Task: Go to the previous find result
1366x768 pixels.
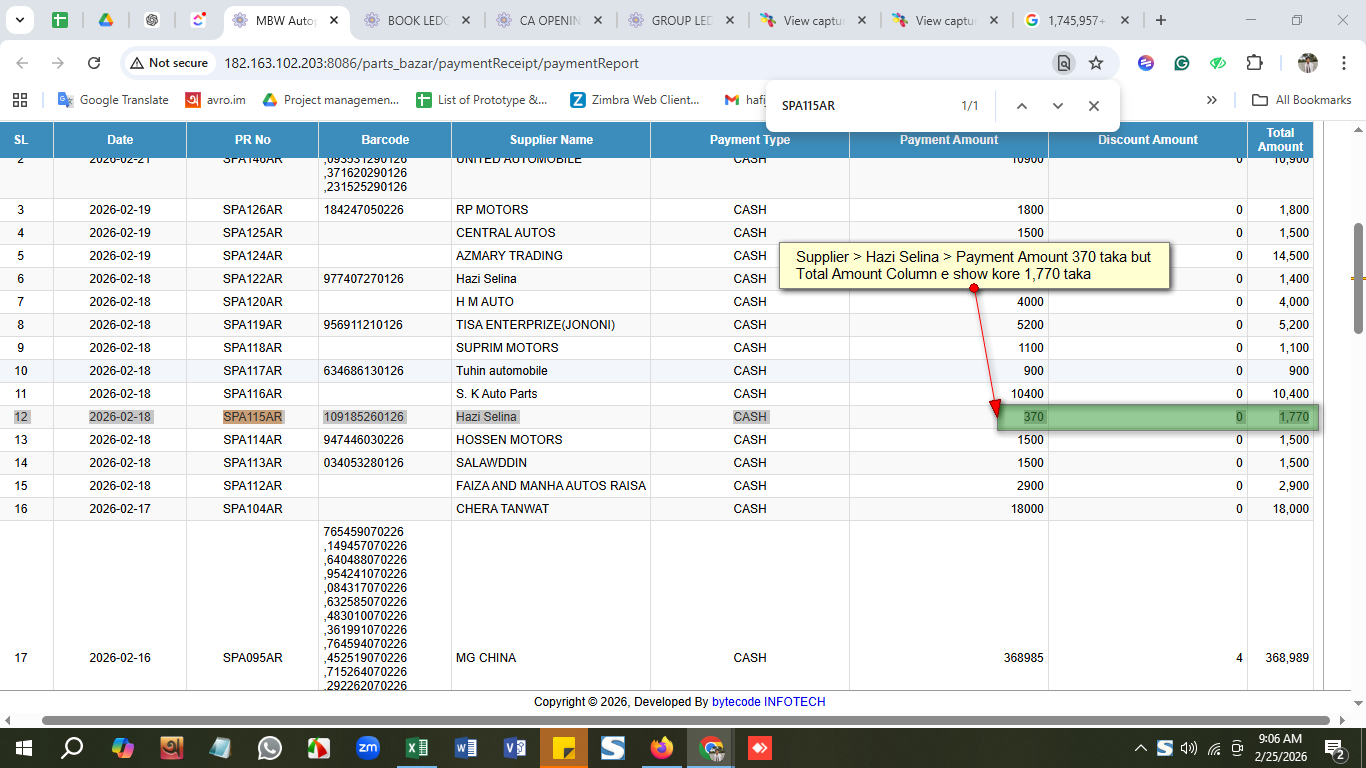Action: 1022,106
